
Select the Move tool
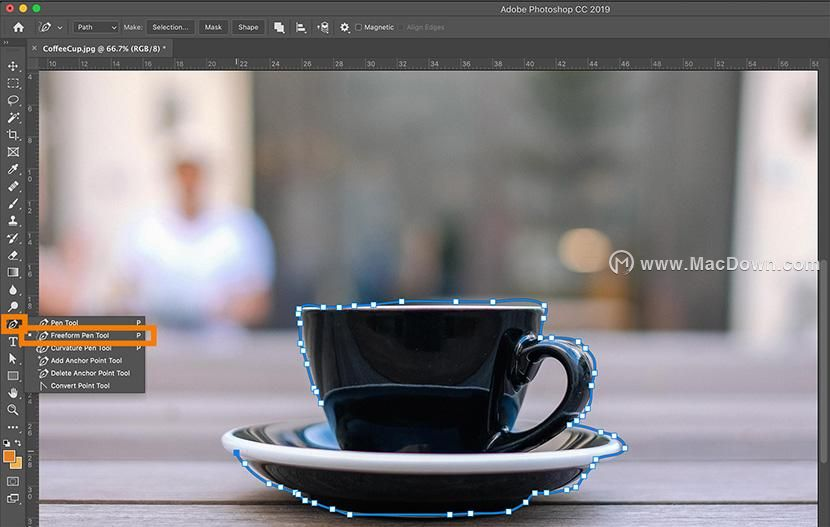click(13, 66)
